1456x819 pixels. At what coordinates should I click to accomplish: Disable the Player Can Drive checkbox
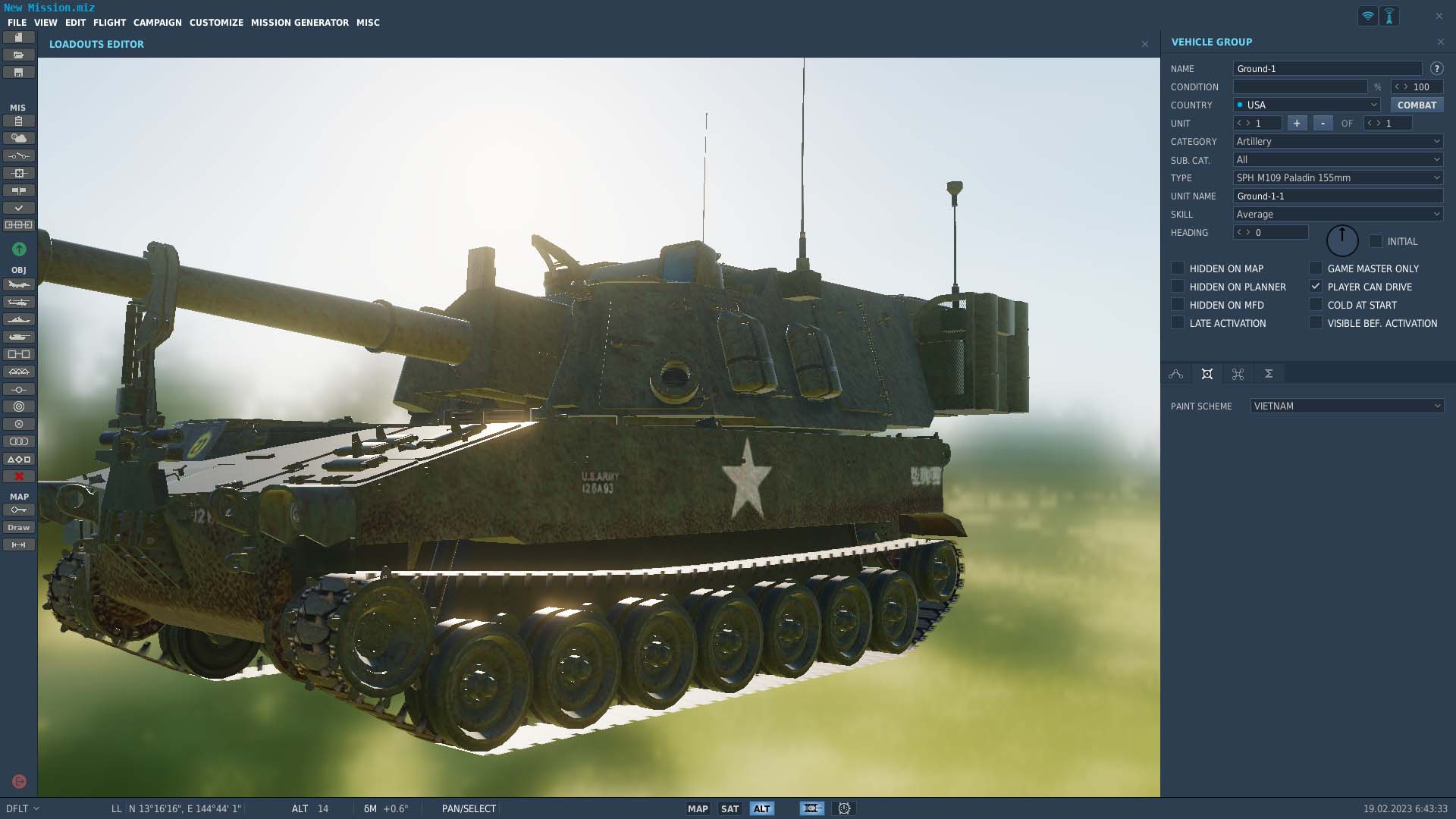tap(1315, 287)
